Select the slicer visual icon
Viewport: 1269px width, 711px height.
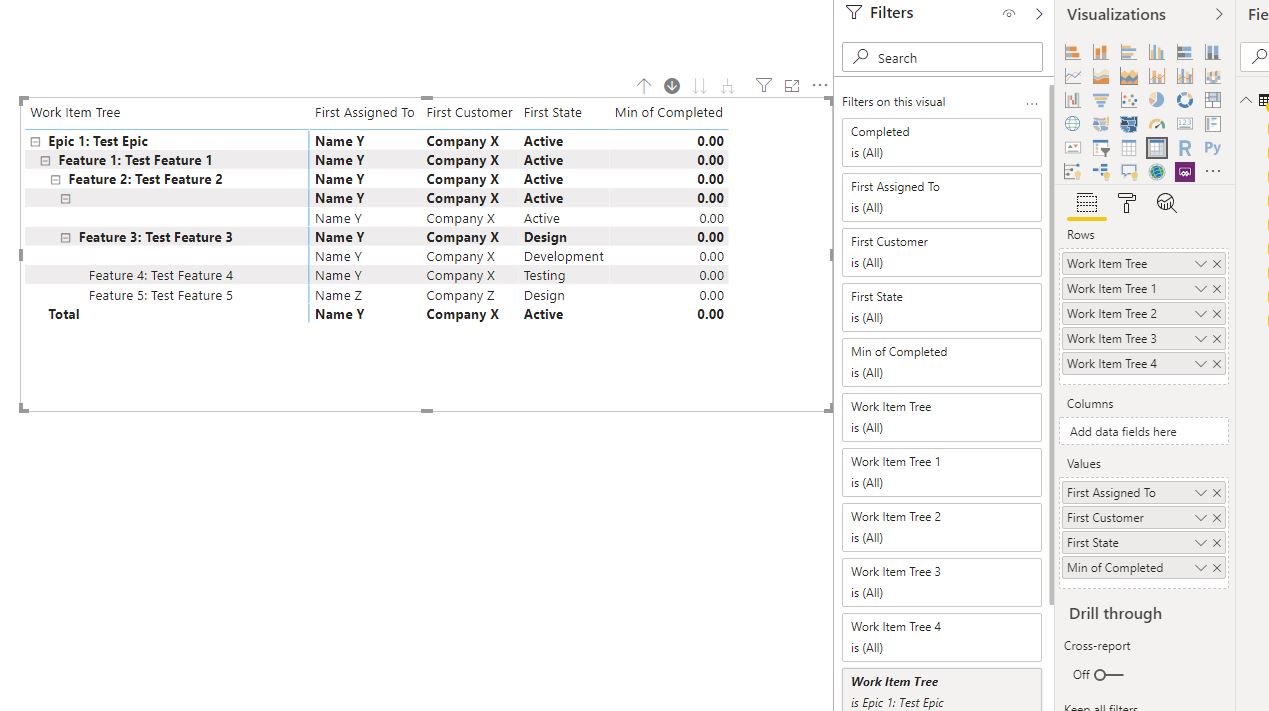(1101, 148)
